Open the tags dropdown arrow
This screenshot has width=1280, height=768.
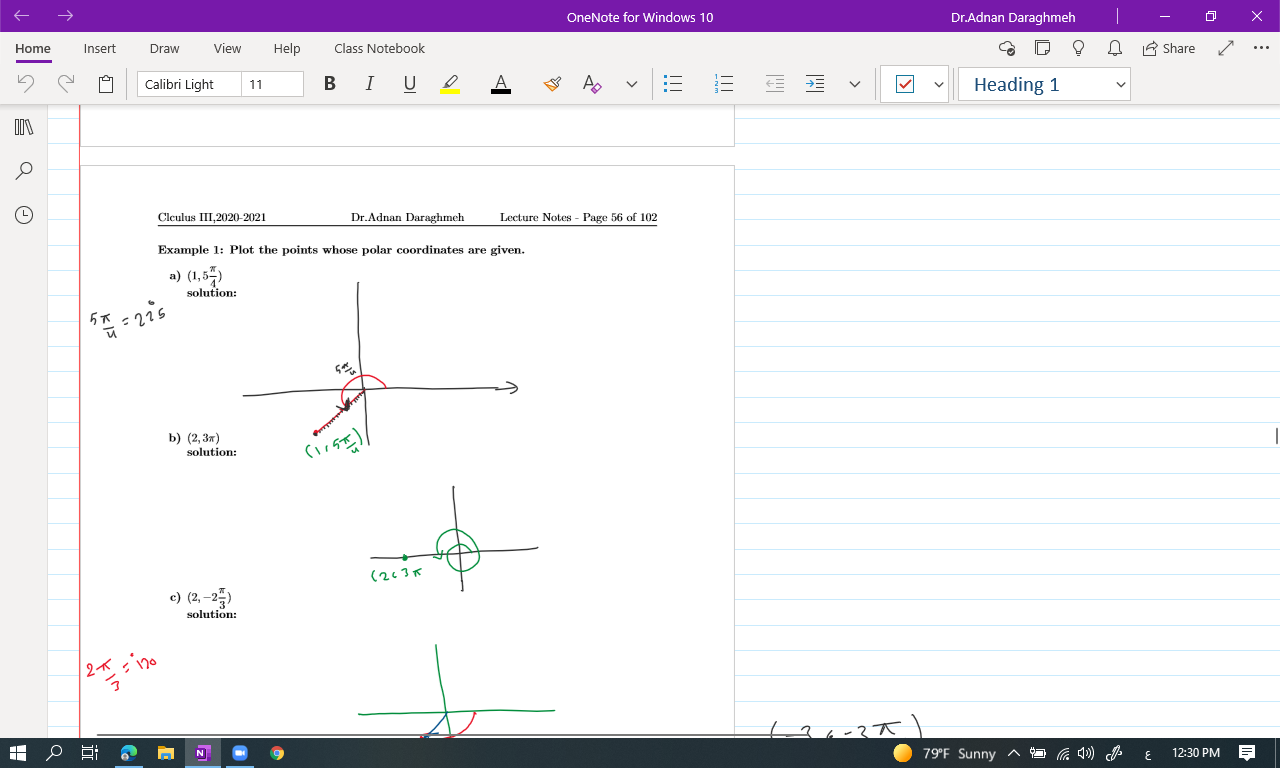939,84
